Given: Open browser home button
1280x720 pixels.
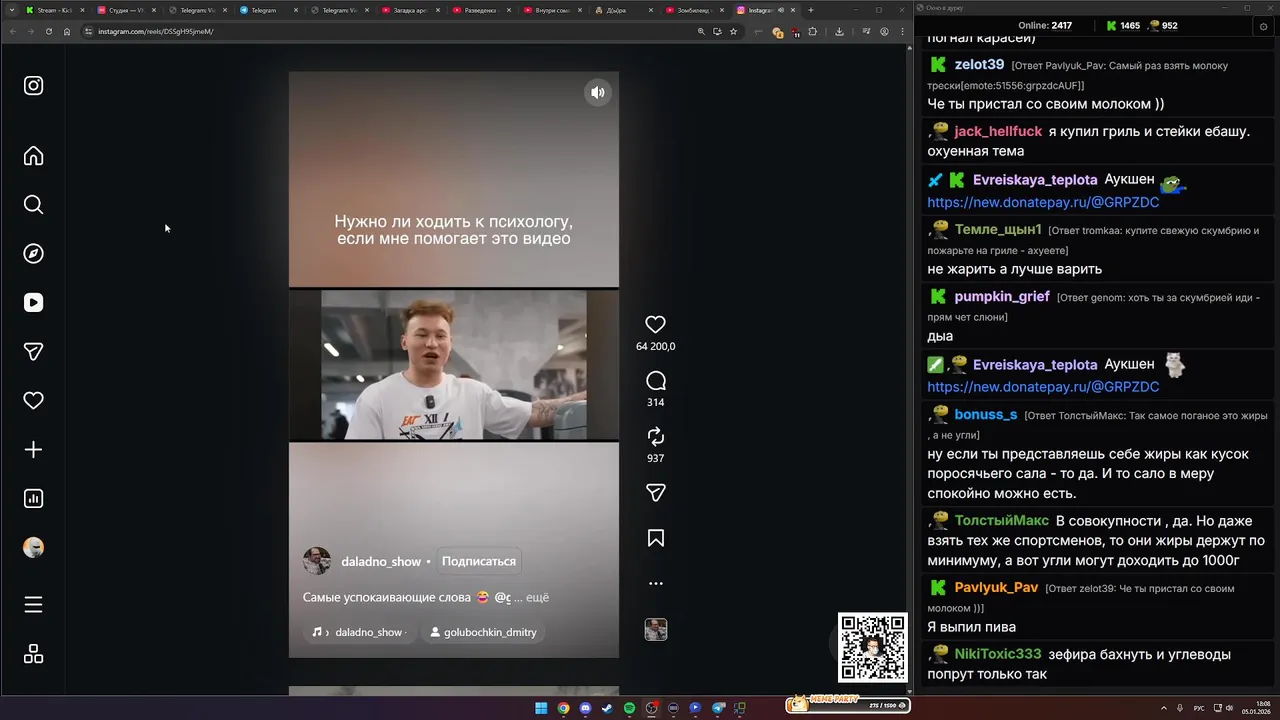Looking at the screenshot, I should pos(67,31).
